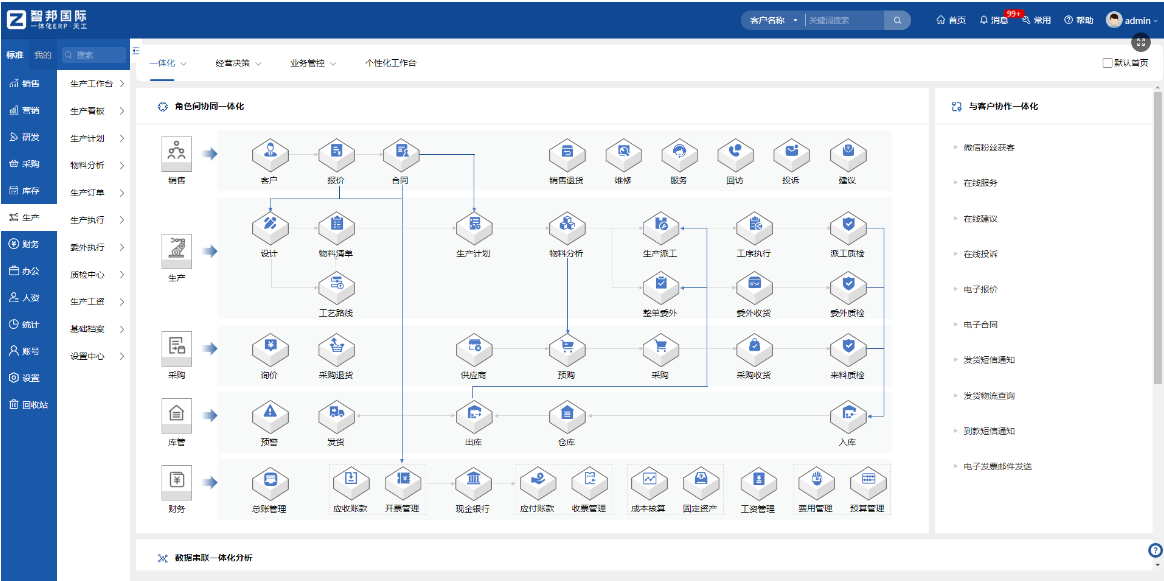Click the fullscreen expand icon
Image resolution: width=1164 pixels, height=581 pixels.
coord(1141,42)
